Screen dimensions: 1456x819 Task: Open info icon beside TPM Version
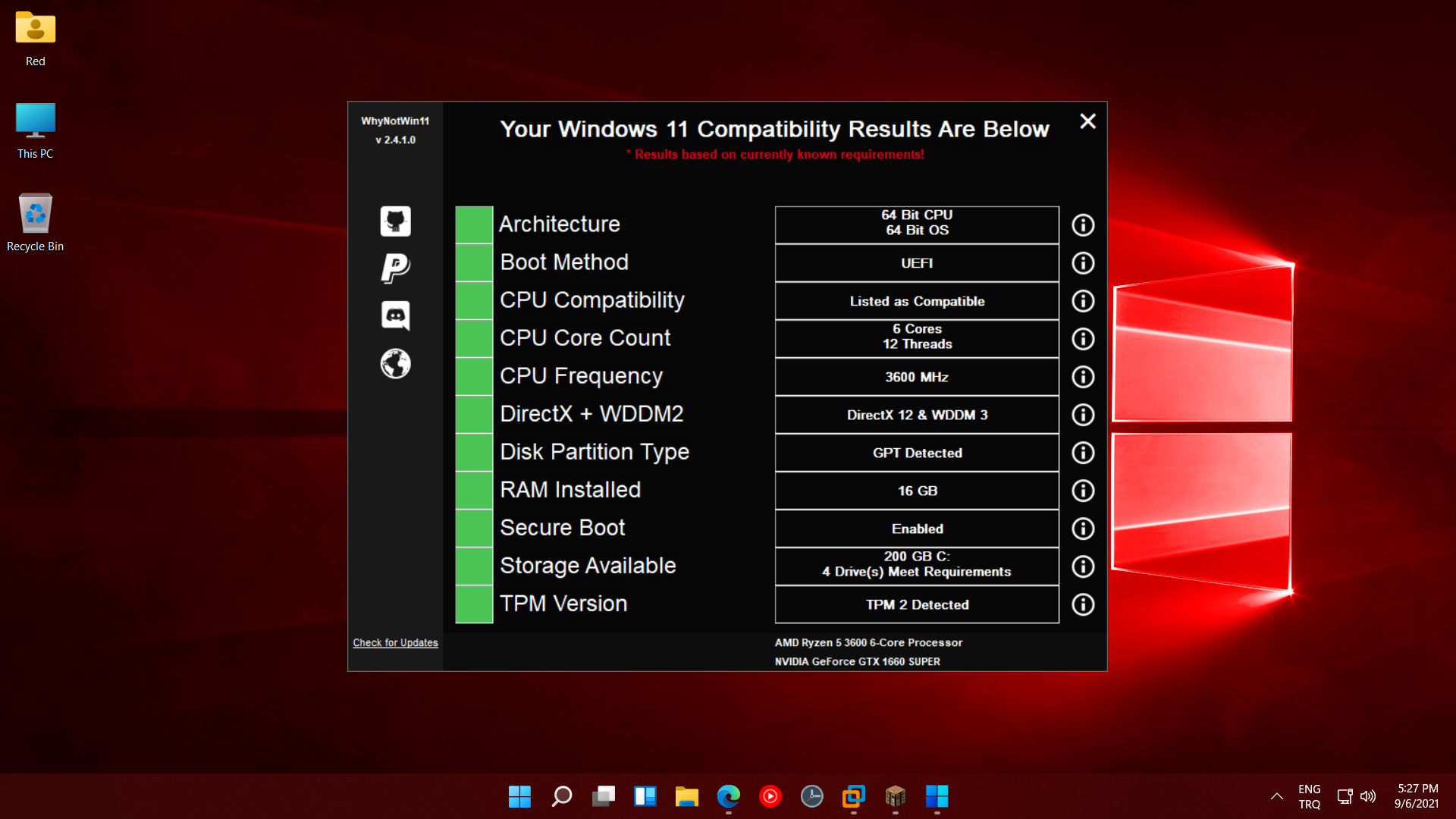[1083, 604]
